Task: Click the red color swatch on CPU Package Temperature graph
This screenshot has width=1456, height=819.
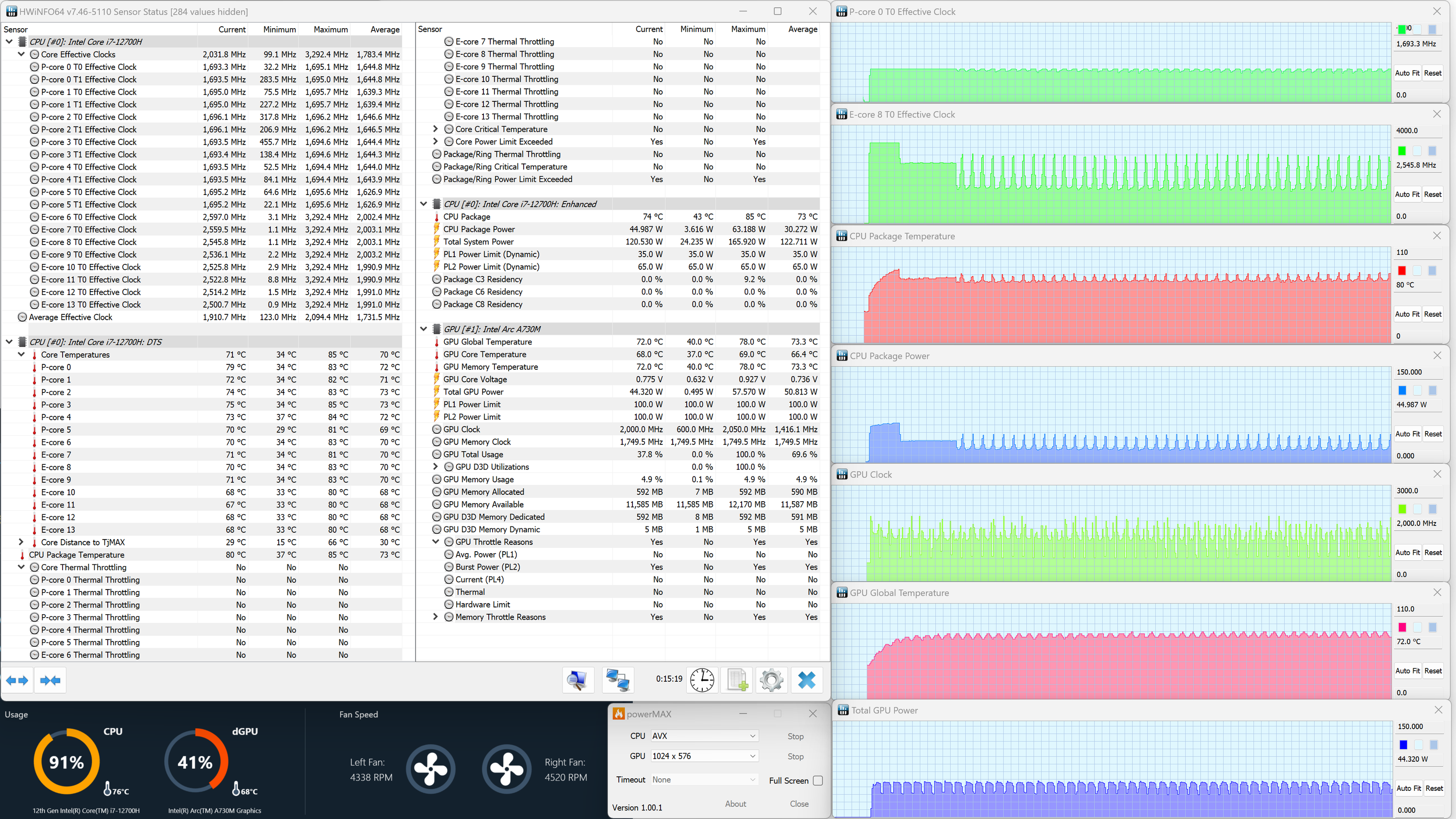Action: [x=1402, y=271]
